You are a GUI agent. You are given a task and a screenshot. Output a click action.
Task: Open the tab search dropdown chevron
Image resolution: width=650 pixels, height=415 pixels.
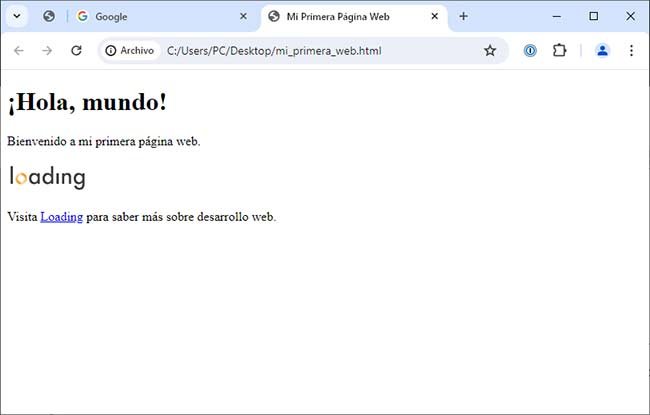click(x=17, y=16)
